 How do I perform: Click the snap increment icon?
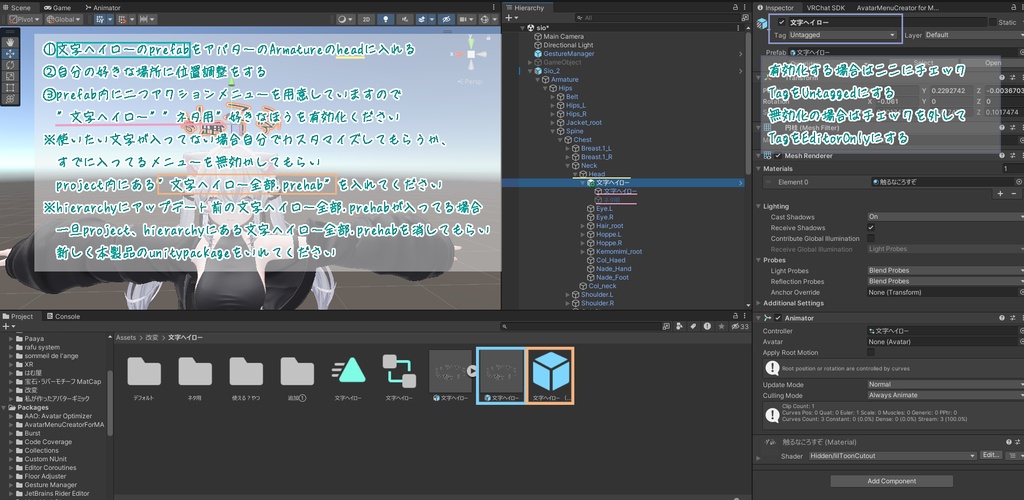pyautogui.click(x=147, y=20)
